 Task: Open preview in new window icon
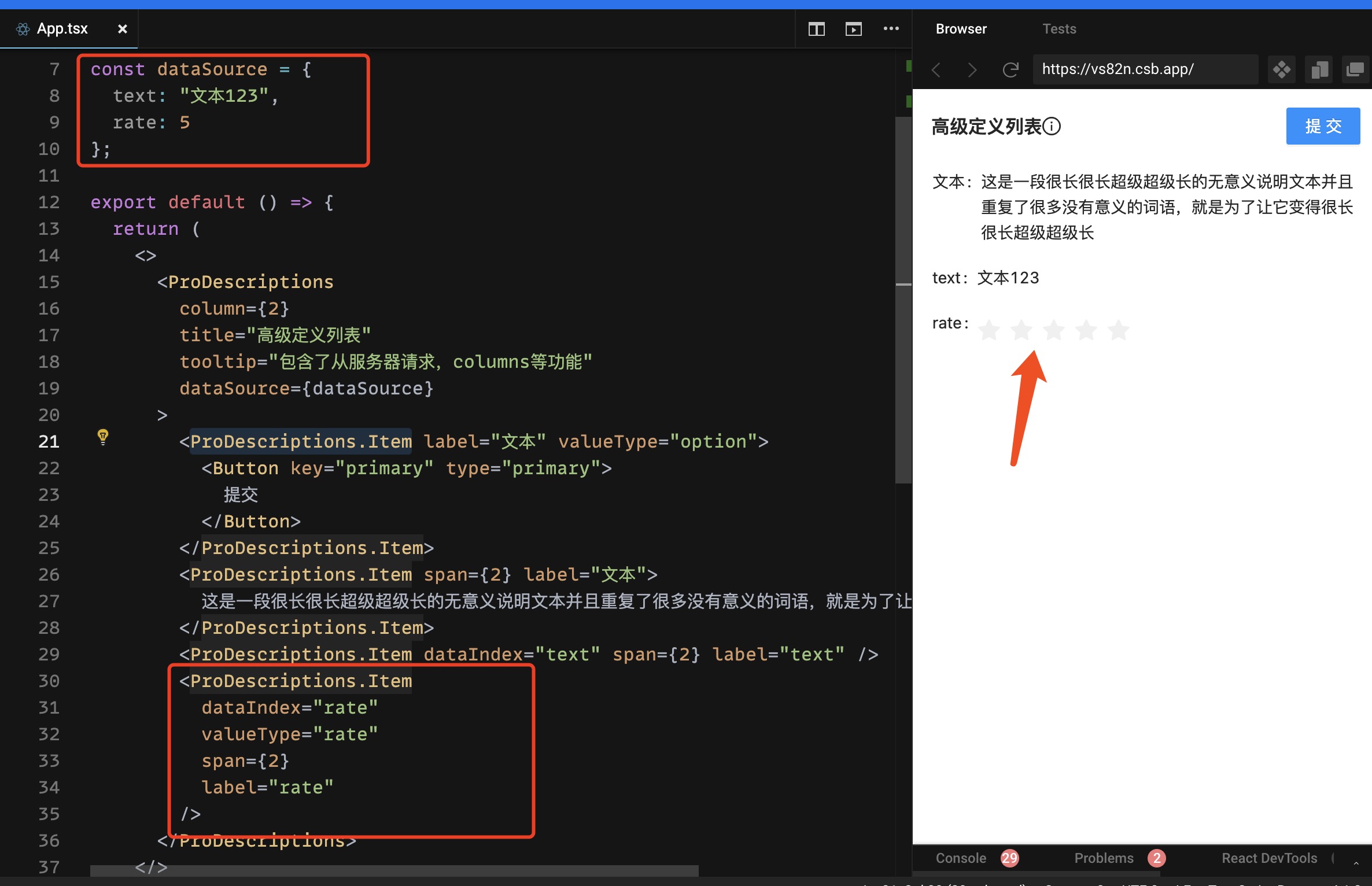pyautogui.click(x=1355, y=69)
